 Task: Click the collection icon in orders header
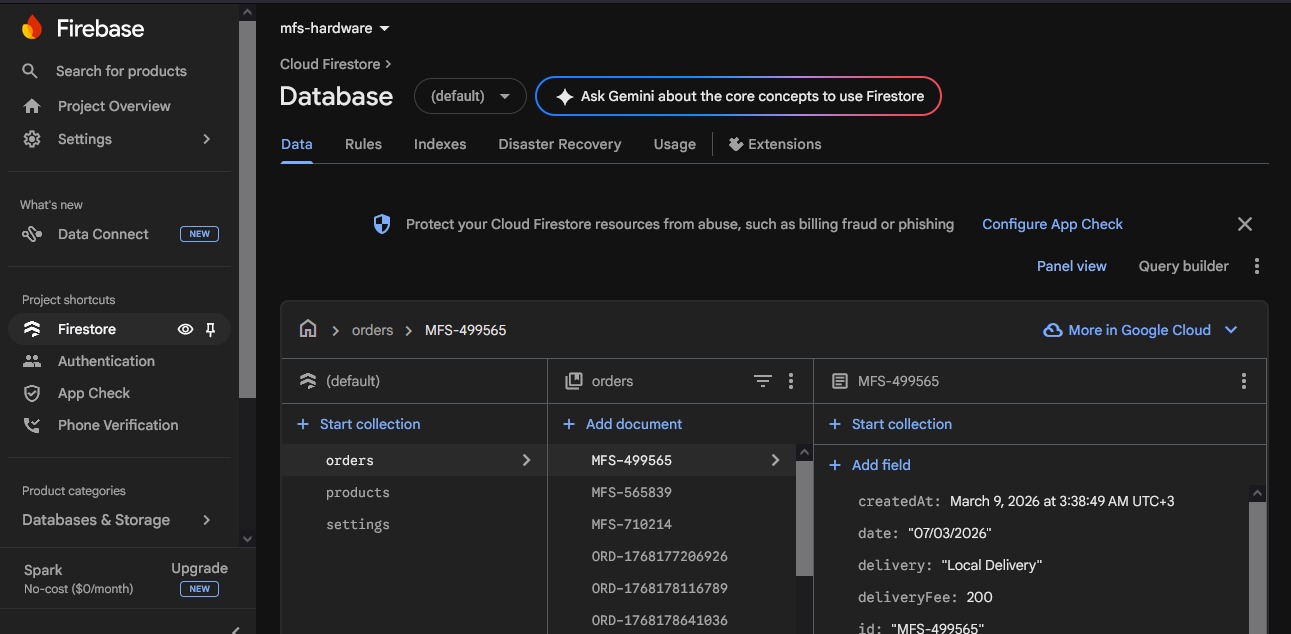(x=574, y=381)
